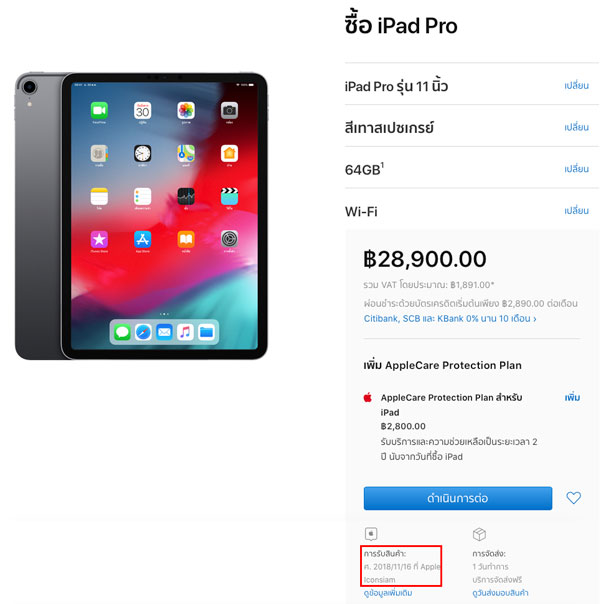Open Citibank, SCB, KBank 0% installment link
Image resolution: width=600 pixels, height=604 pixels.
pos(450,319)
